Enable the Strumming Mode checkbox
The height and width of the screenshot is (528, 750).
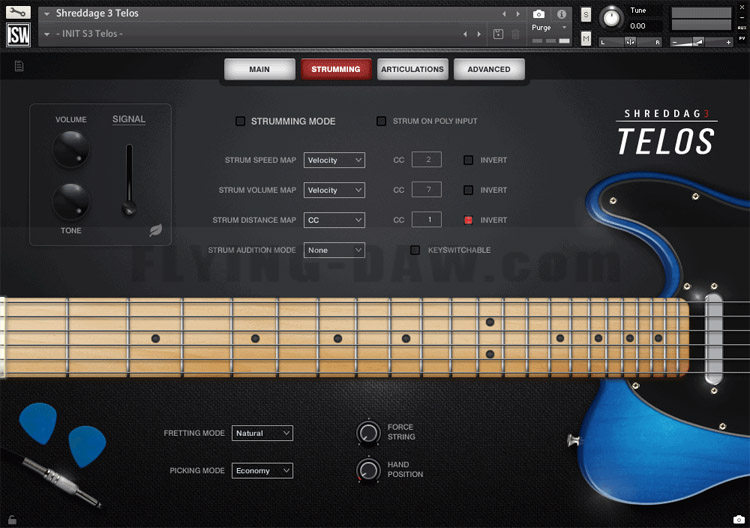[x=240, y=121]
